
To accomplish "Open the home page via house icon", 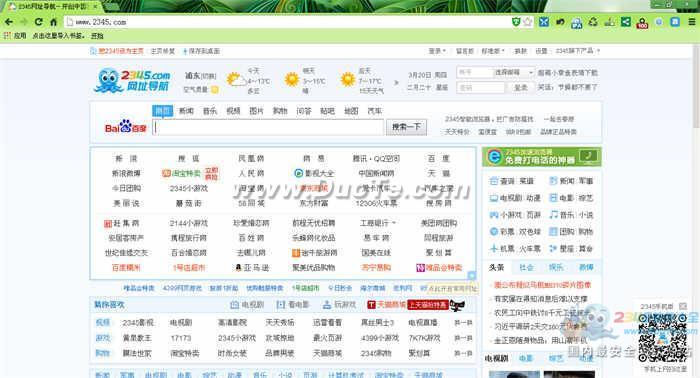I will pyautogui.click(x=54, y=22).
